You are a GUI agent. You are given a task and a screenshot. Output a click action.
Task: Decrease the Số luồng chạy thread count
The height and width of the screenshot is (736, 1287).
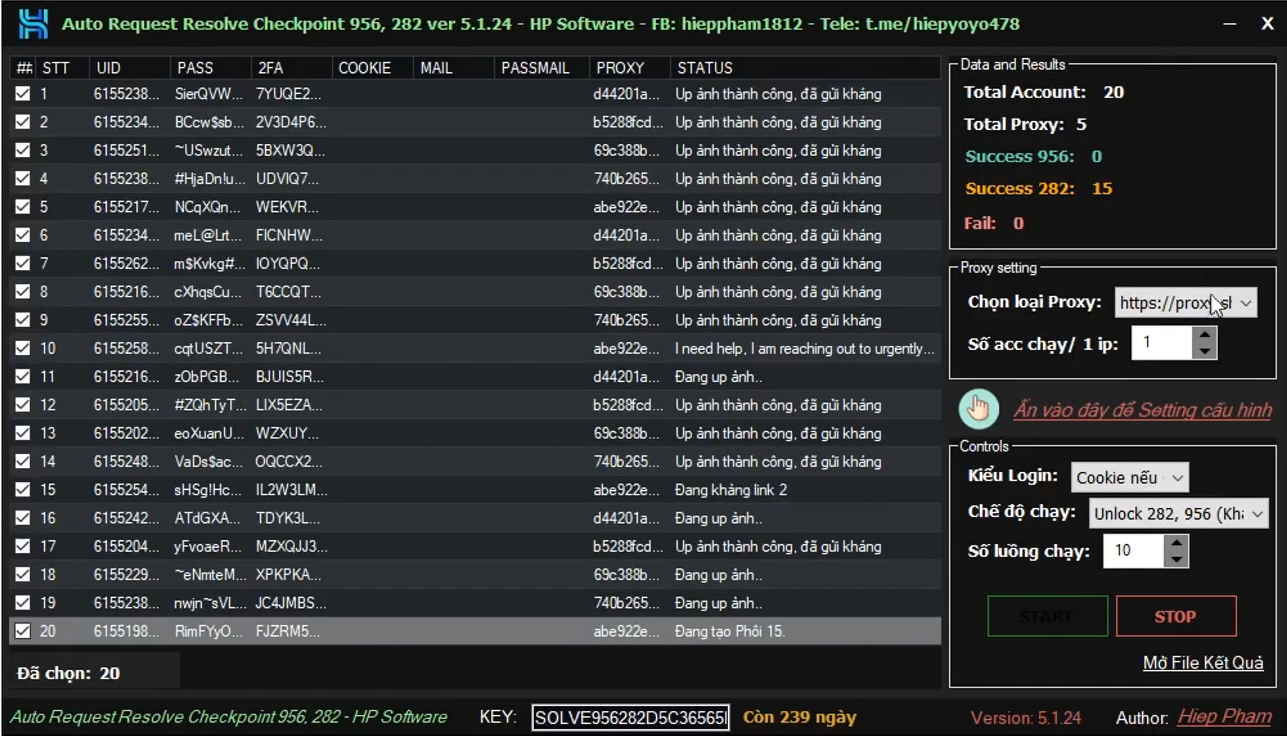1177,559
